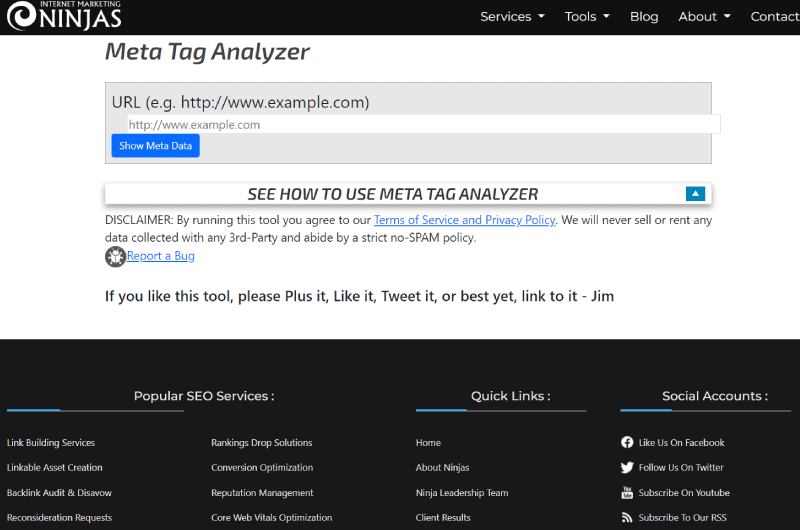Go to the Blog page
The height and width of the screenshot is (530, 800).
644,17
